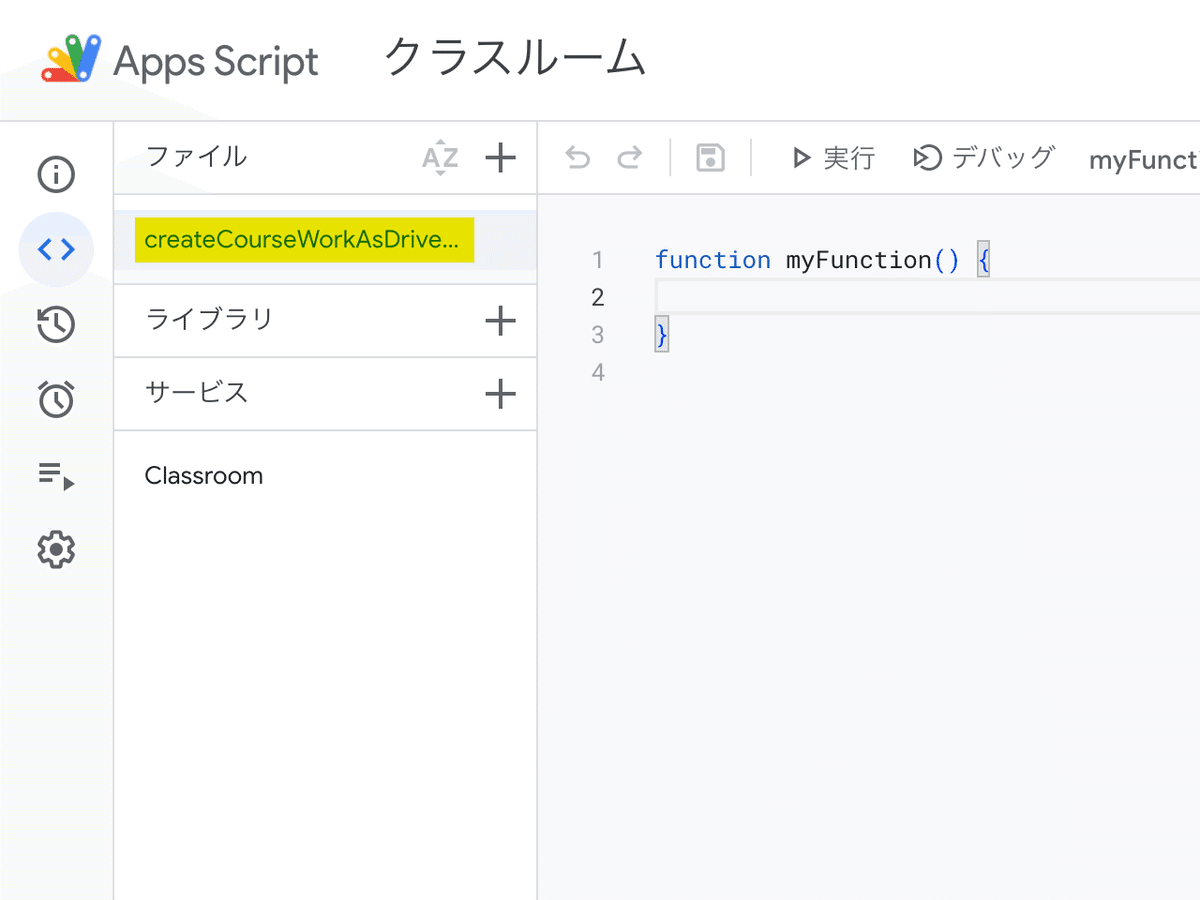The image size is (1200, 900).
Task: Run the script with 実行 button
Action: tap(833, 158)
